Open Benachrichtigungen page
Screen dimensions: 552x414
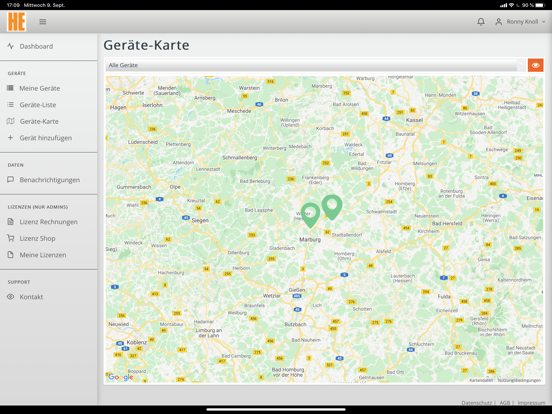pyautogui.click(x=49, y=180)
